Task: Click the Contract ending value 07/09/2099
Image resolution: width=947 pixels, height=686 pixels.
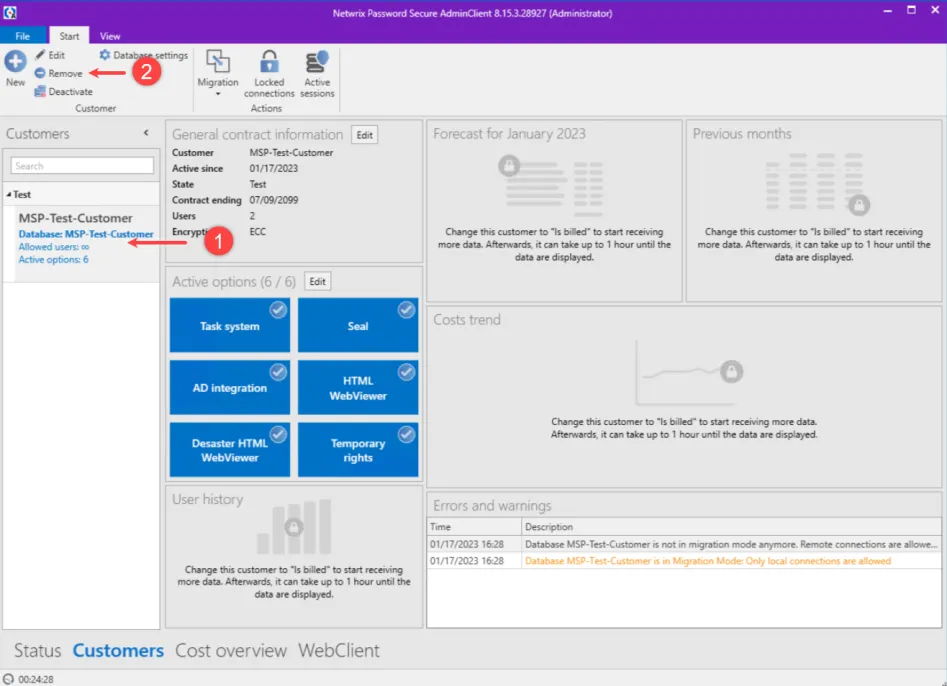Action: click(x=274, y=200)
